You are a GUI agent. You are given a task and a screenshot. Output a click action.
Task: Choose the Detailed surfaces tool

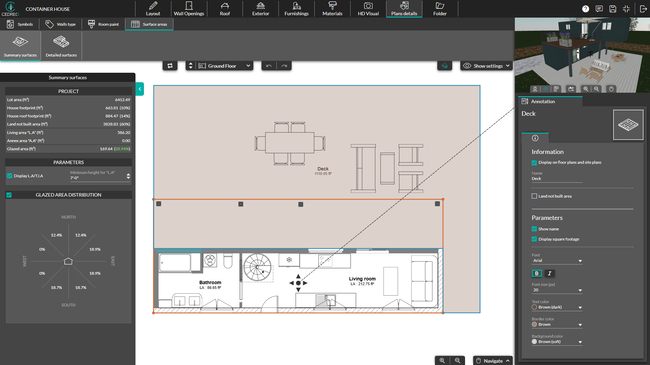(x=61, y=46)
